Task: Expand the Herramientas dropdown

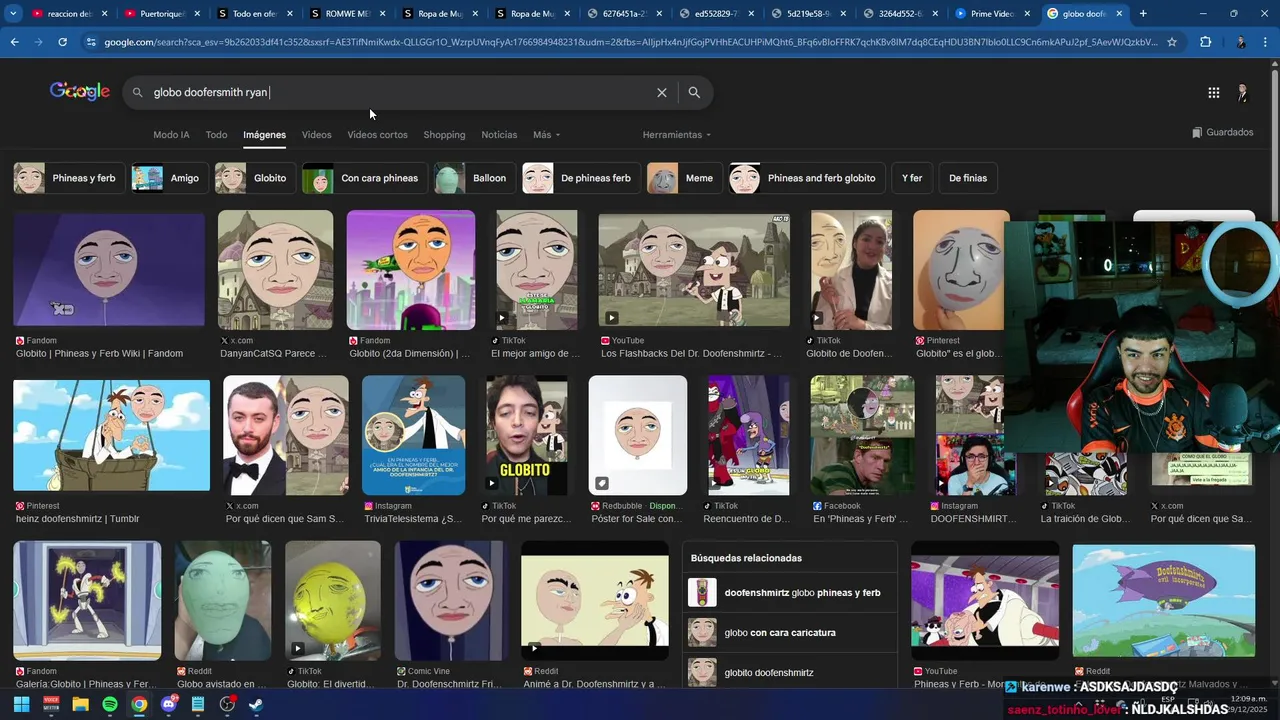Action: 676,135
